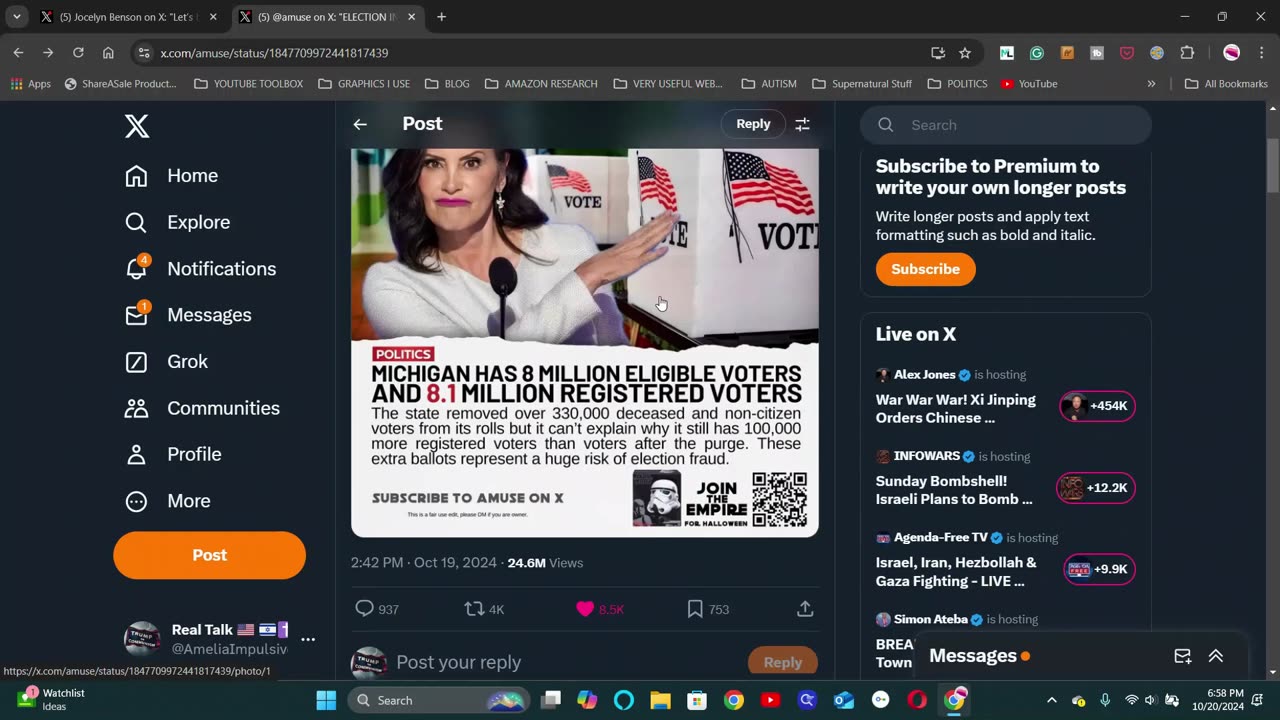Open a new browser tab
Viewport: 1280px width, 720px height.
(x=441, y=17)
